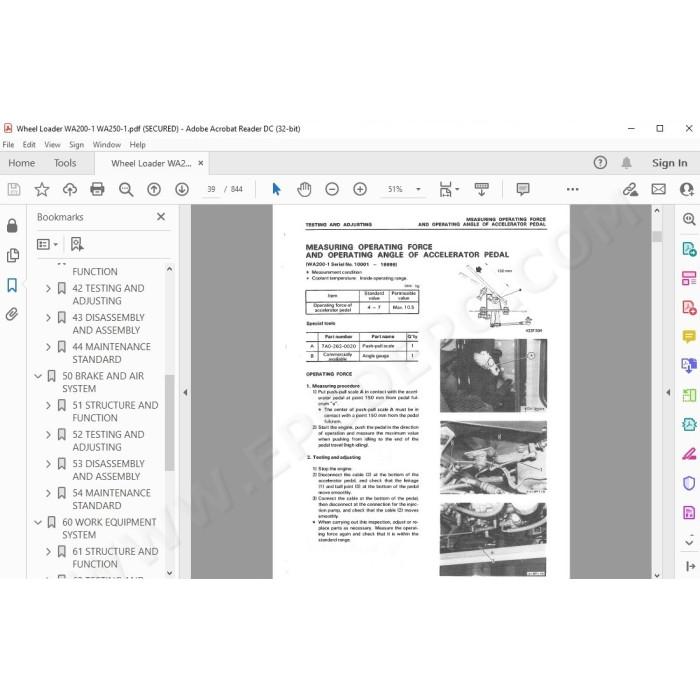Click the Save file icon

tap(14, 189)
